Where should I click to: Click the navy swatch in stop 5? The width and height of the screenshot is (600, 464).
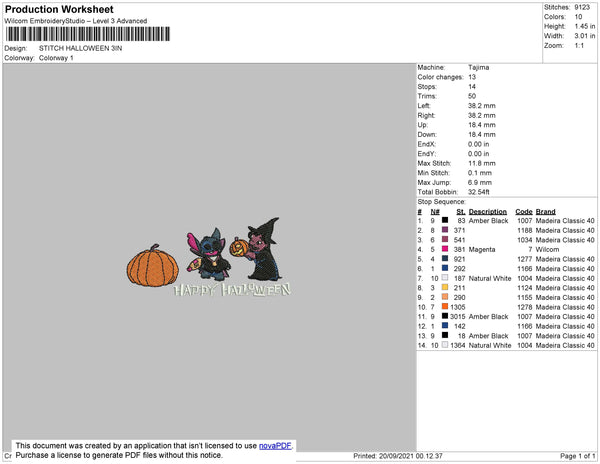[445, 258]
